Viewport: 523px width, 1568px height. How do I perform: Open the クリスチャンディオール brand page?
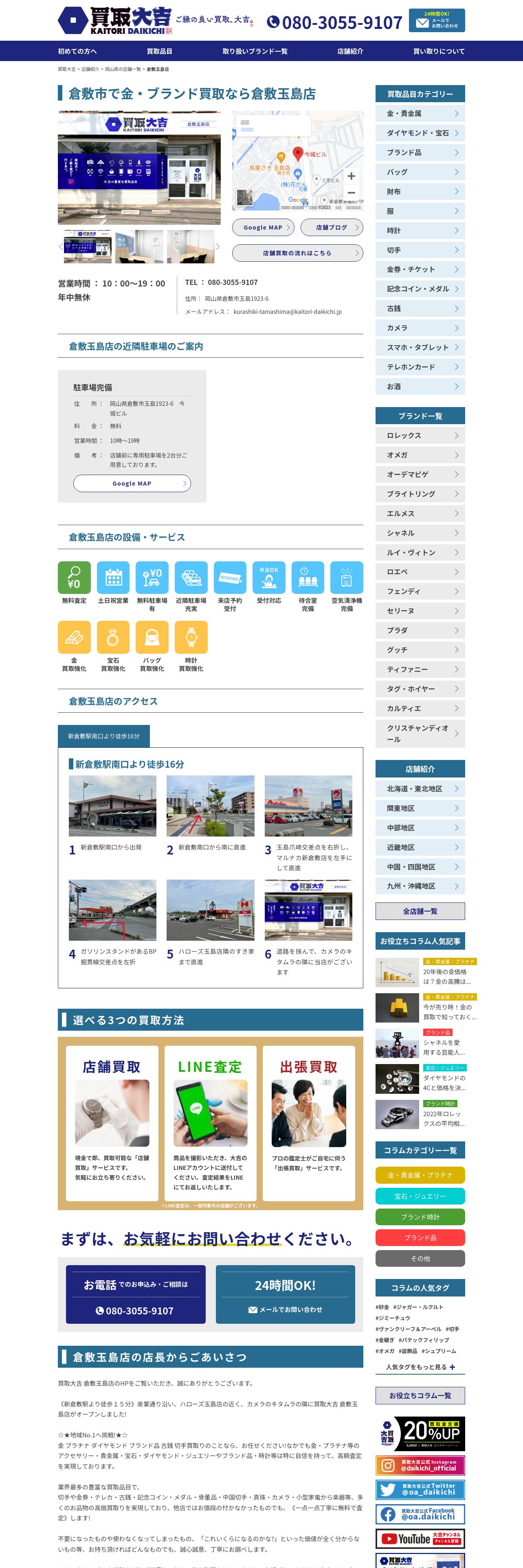420,734
